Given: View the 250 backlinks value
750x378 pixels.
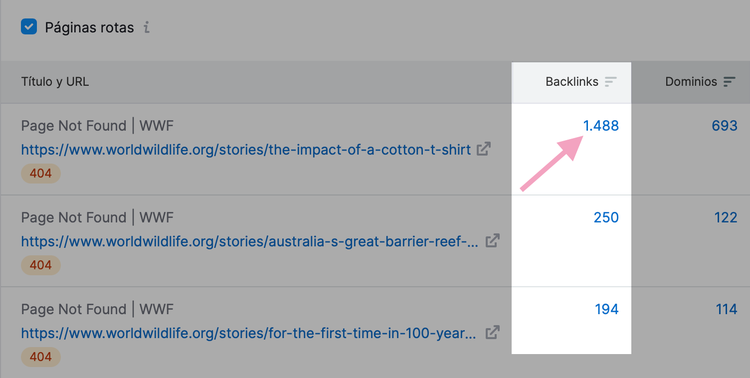Looking at the screenshot, I should coord(606,218).
